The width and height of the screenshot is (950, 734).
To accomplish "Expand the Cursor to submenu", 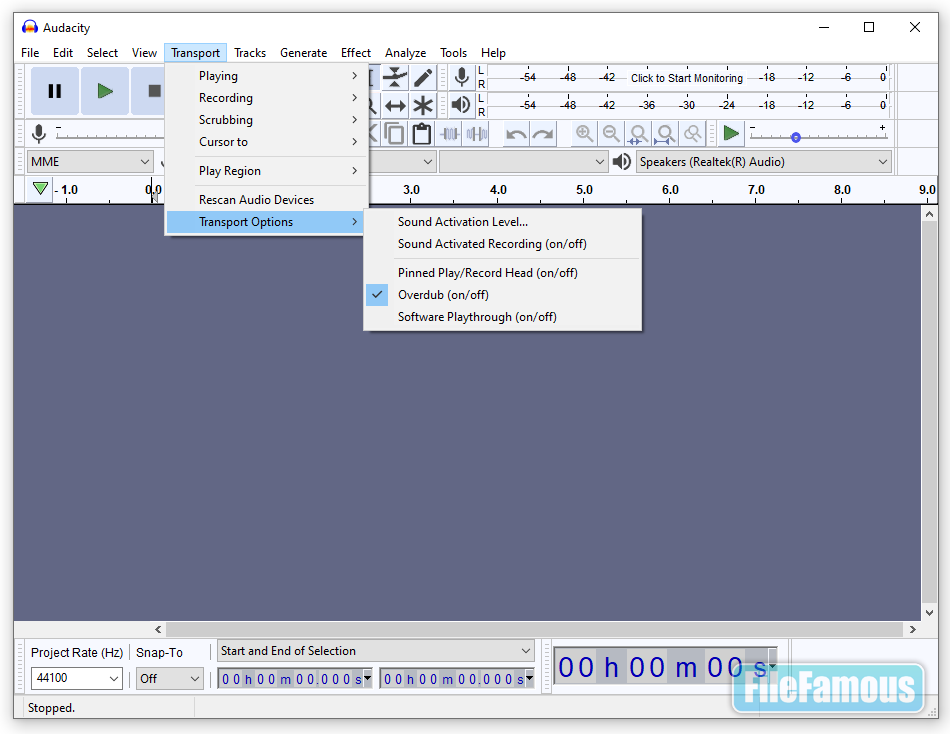I will click(267, 141).
